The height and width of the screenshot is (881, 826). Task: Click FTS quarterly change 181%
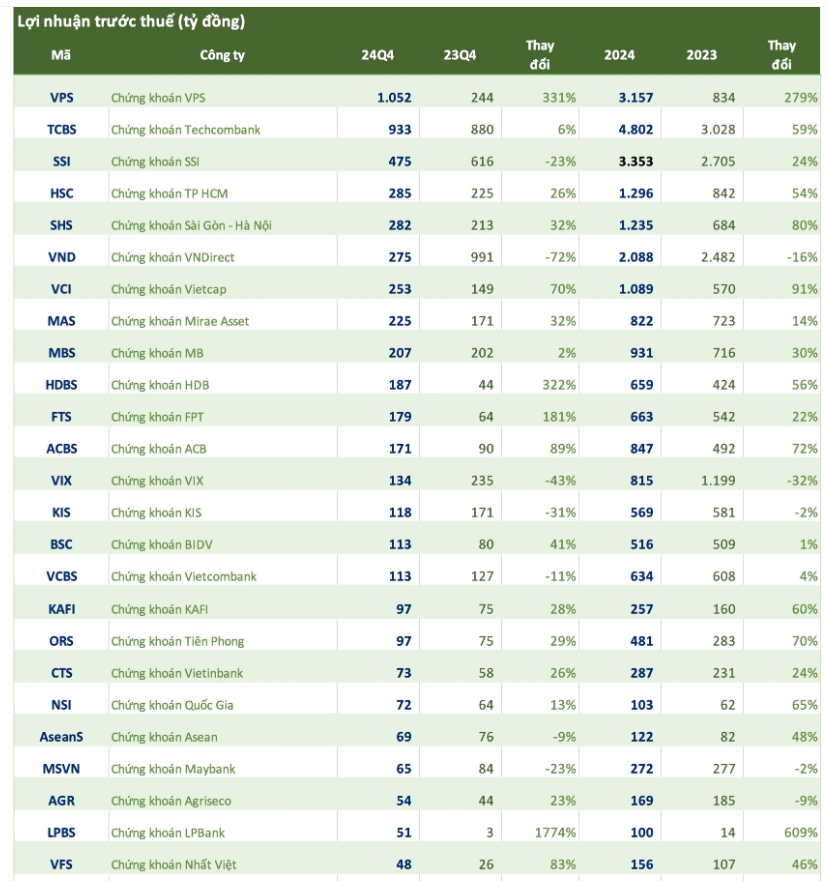559,417
